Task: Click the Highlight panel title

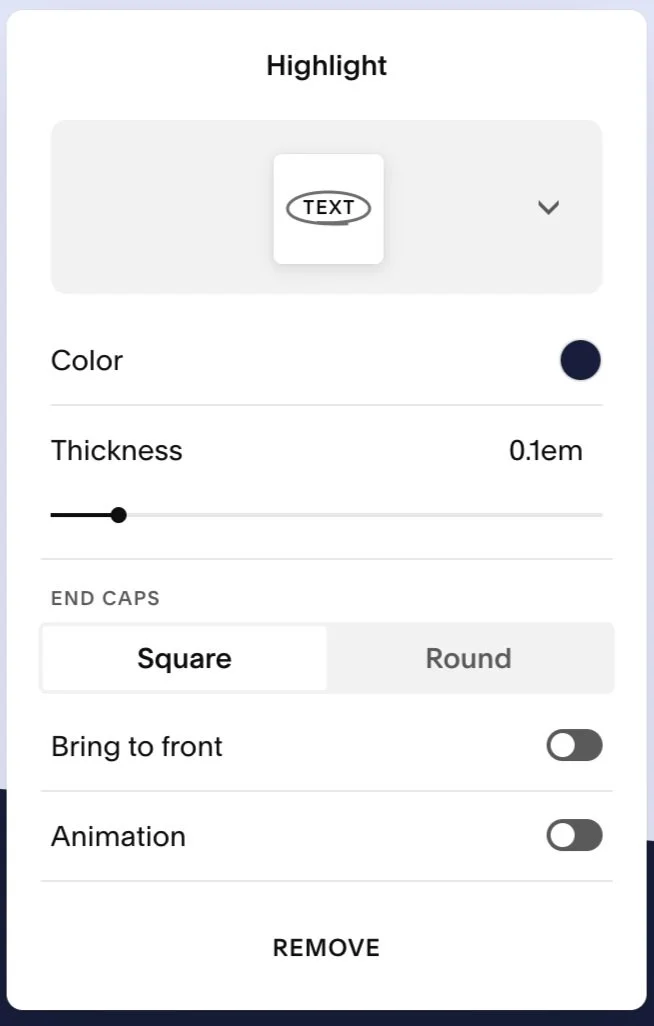Action: tap(326, 66)
